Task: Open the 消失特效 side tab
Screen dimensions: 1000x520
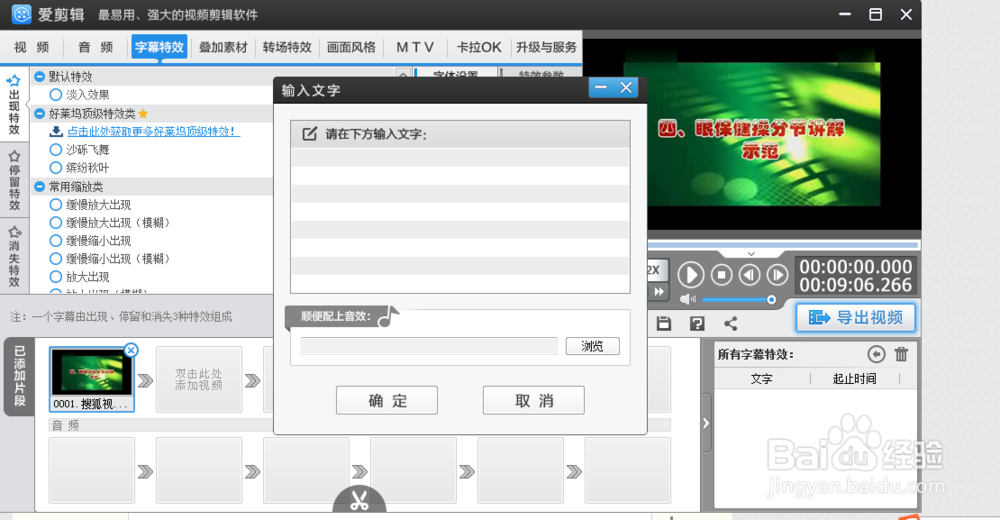Action: tap(13, 256)
